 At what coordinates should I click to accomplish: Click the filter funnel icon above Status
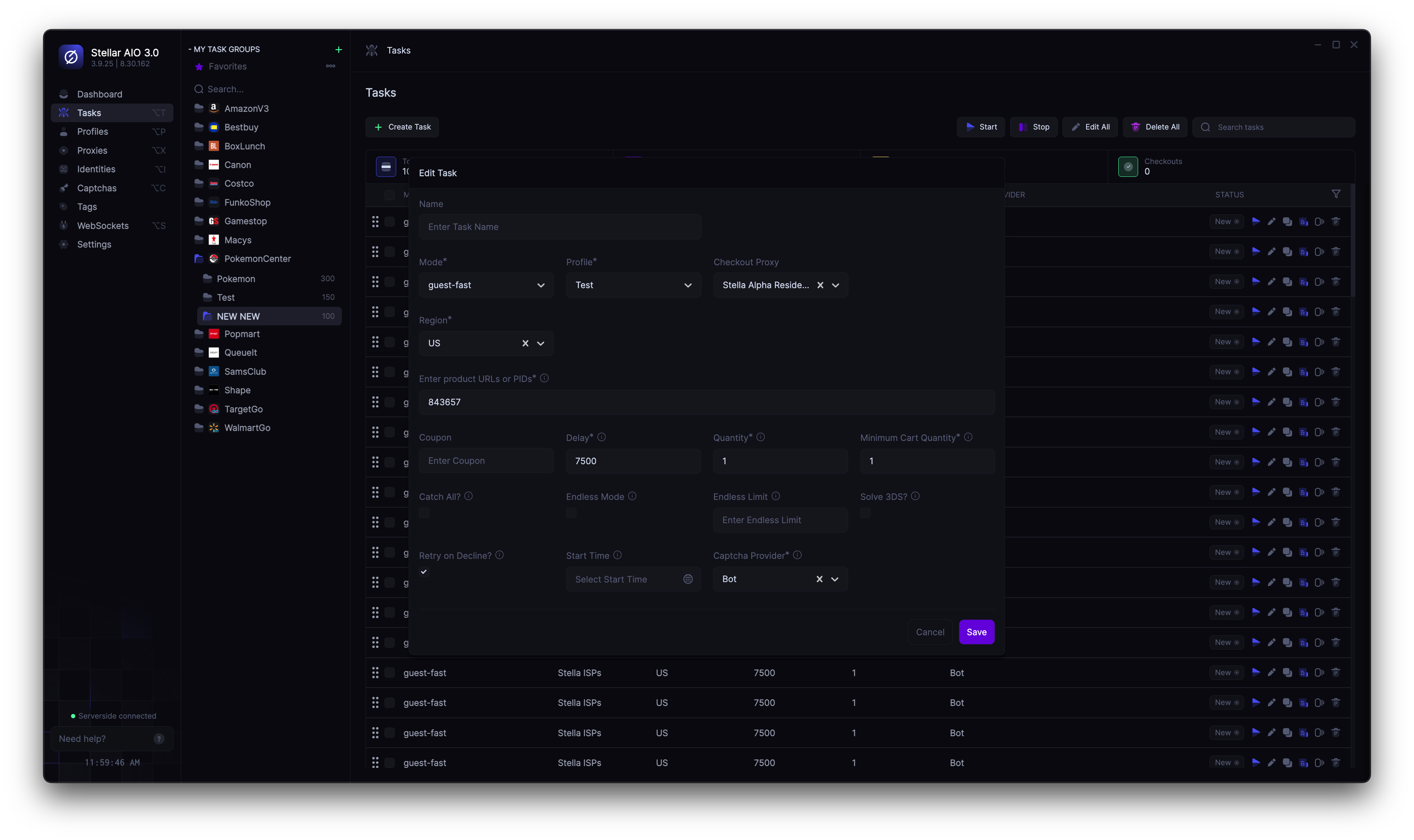[1336, 194]
